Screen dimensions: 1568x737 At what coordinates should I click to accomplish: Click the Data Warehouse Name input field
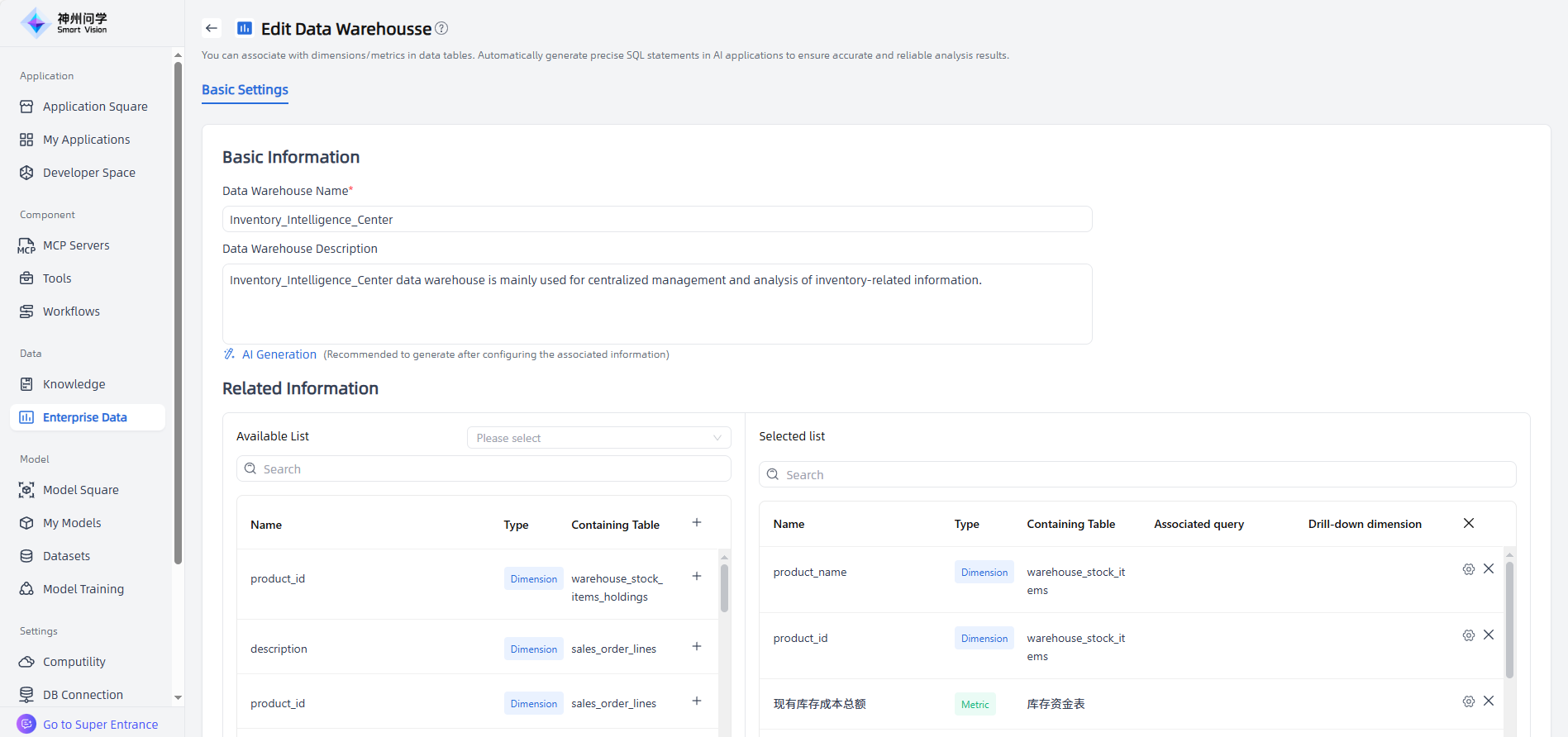pyautogui.click(x=656, y=220)
